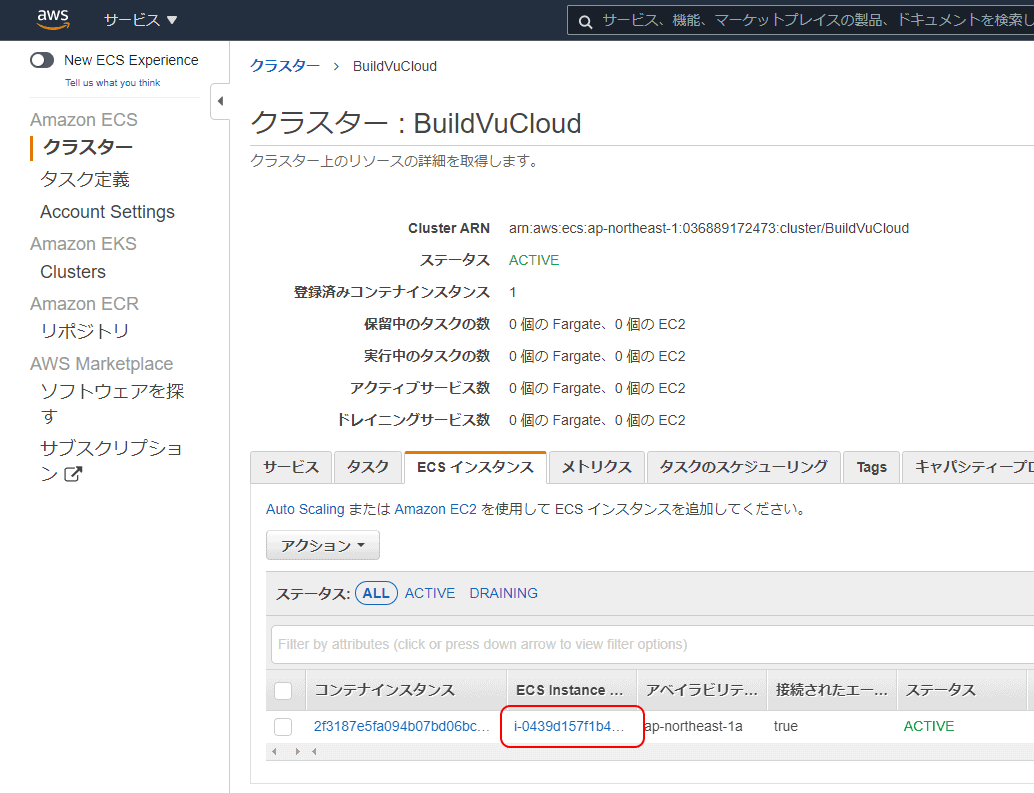Screen dimensions: 1034x793
Task: Click the 接続されたエー column header
Action: click(x=832, y=690)
